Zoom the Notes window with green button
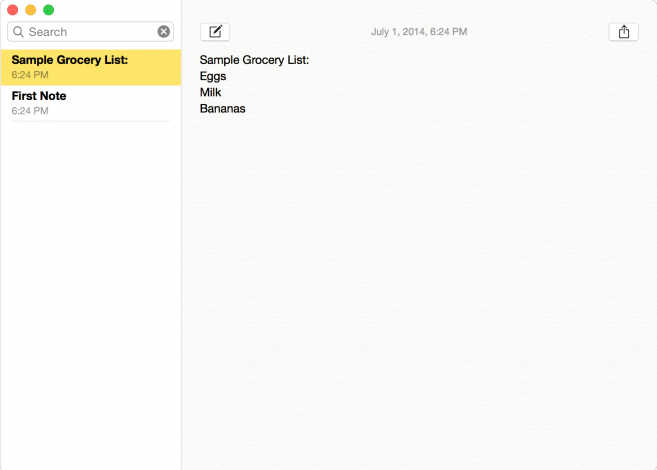The image size is (657, 470). coord(49,10)
